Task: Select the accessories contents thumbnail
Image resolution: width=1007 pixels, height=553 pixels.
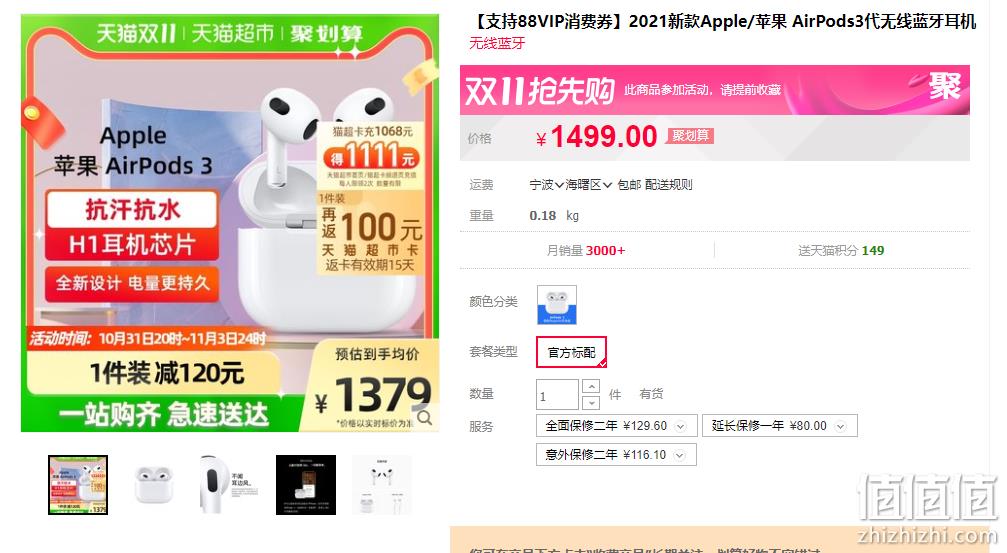Action: (381, 485)
